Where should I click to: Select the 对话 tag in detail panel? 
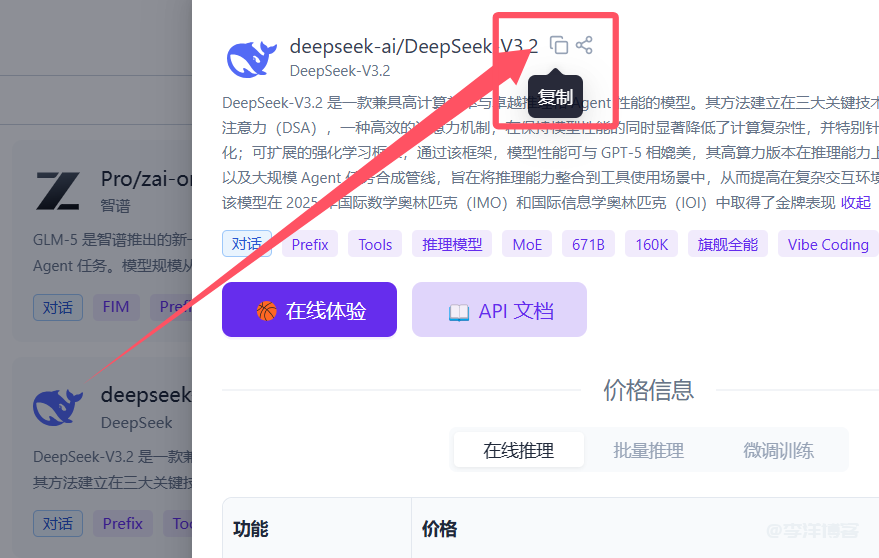pyautogui.click(x=247, y=244)
